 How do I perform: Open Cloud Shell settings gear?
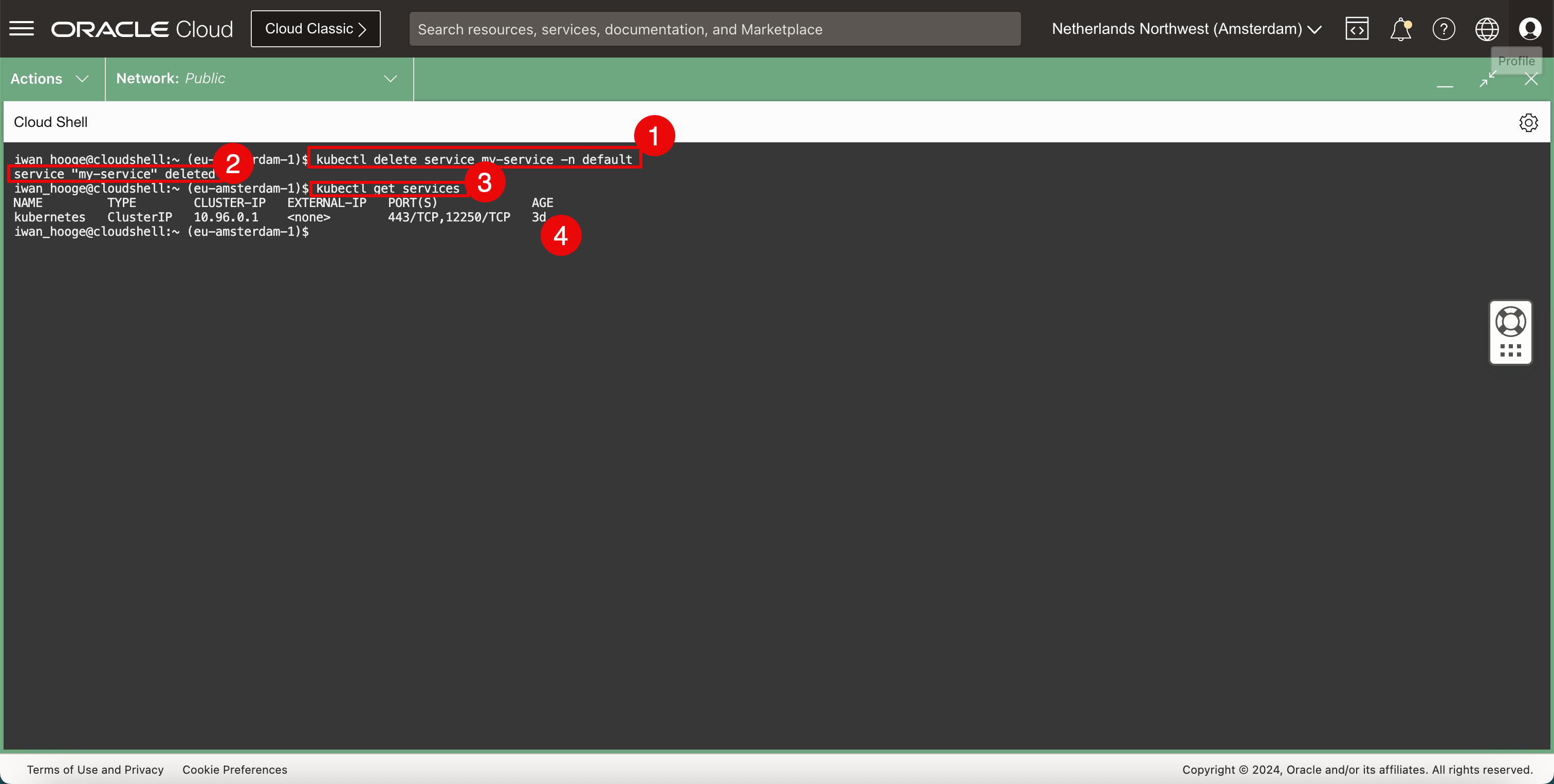pyautogui.click(x=1528, y=122)
